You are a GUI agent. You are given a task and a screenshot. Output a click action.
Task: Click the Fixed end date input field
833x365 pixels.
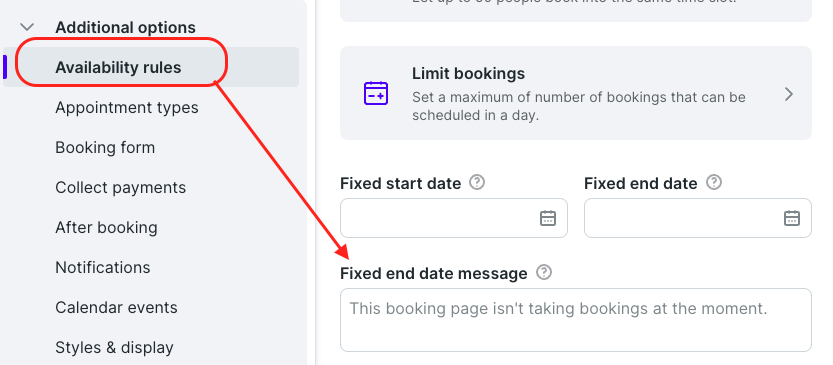tap(698, 218)
